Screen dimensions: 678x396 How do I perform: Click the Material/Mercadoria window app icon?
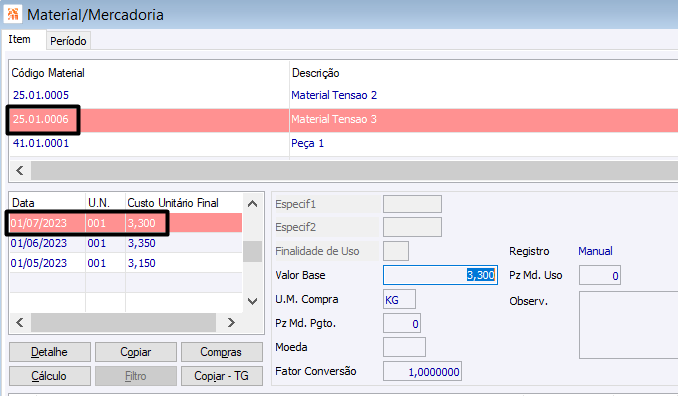tap(13, 14)
